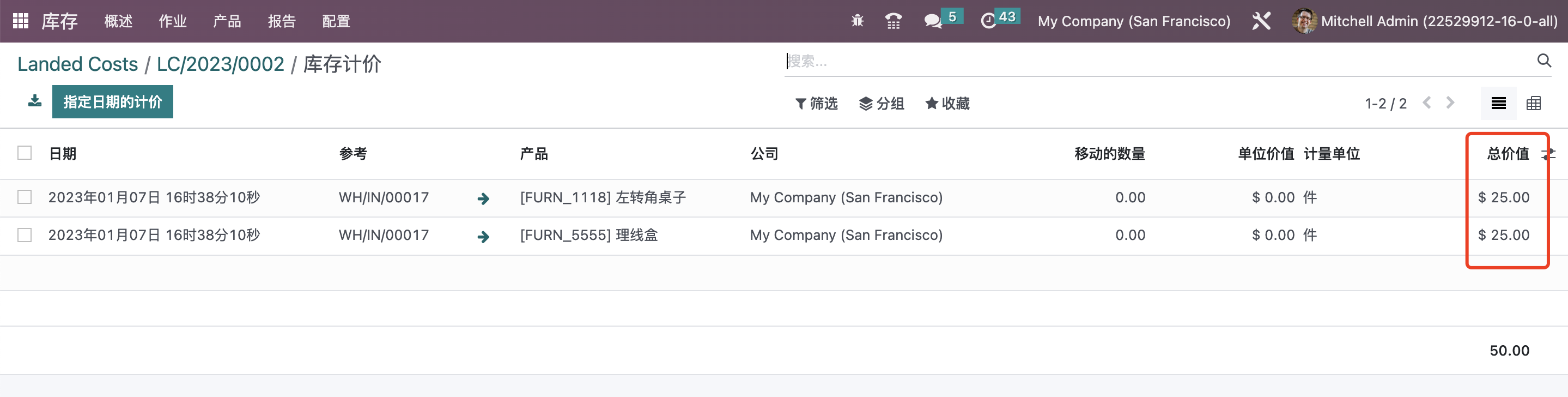Click $ 25.00 in FURN_1118 row
Screen dimensions: 1568x397
click(x=1504, y=197)
